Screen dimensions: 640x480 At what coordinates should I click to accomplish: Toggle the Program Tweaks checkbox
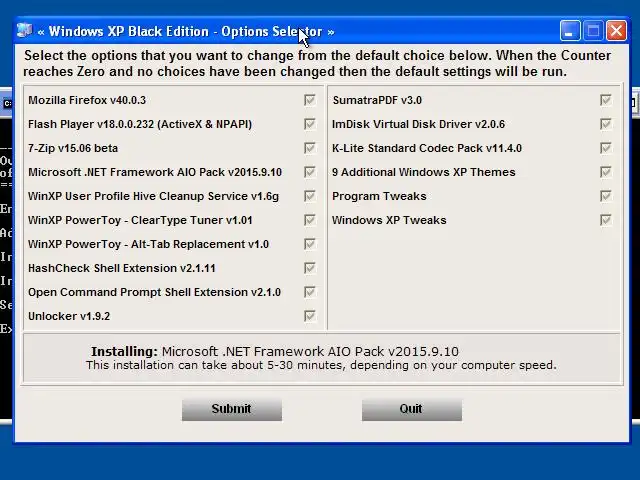[606, 196]
